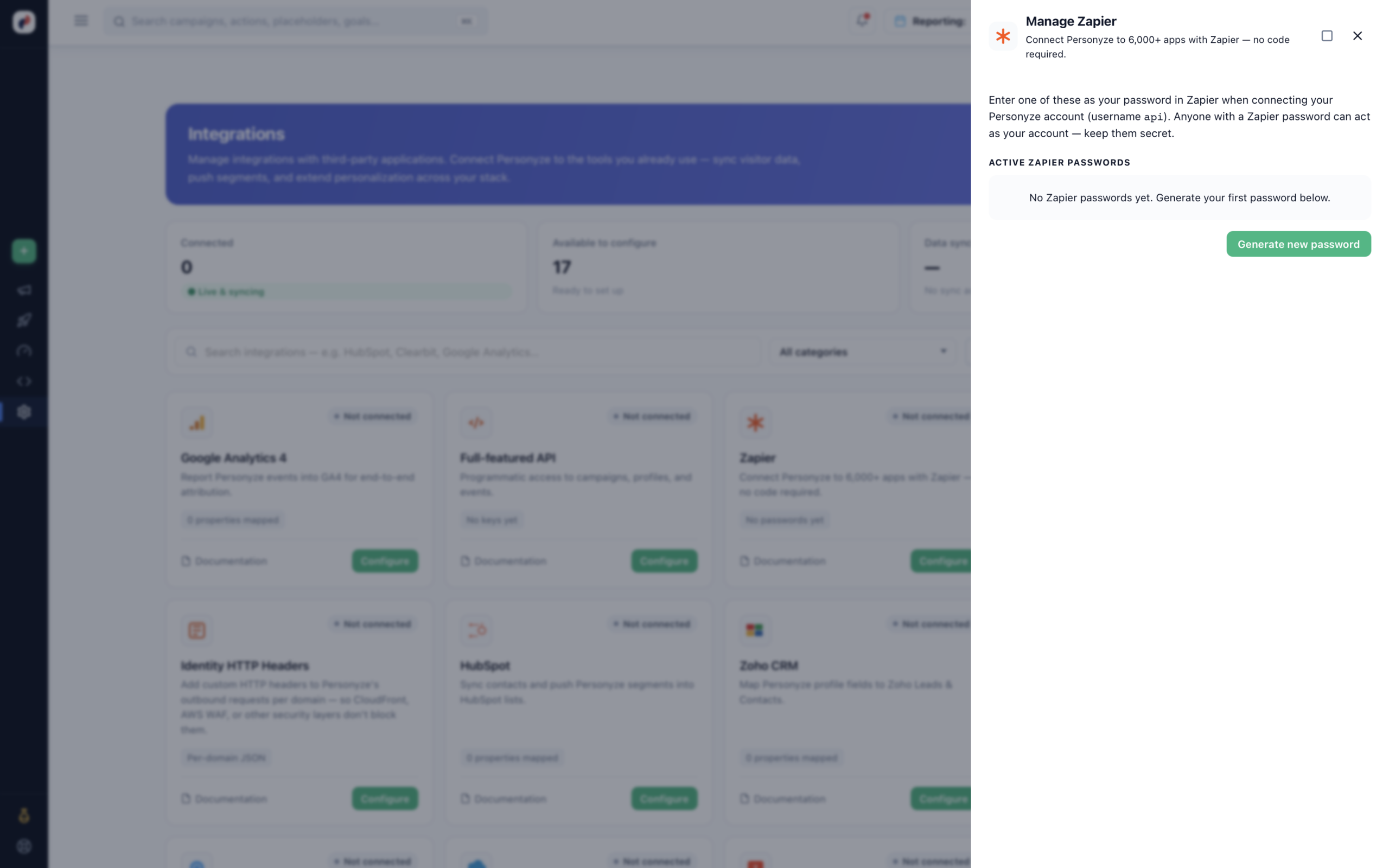Click the Search integrations input field
This screenshot has width=1389, height=868.
468,352
